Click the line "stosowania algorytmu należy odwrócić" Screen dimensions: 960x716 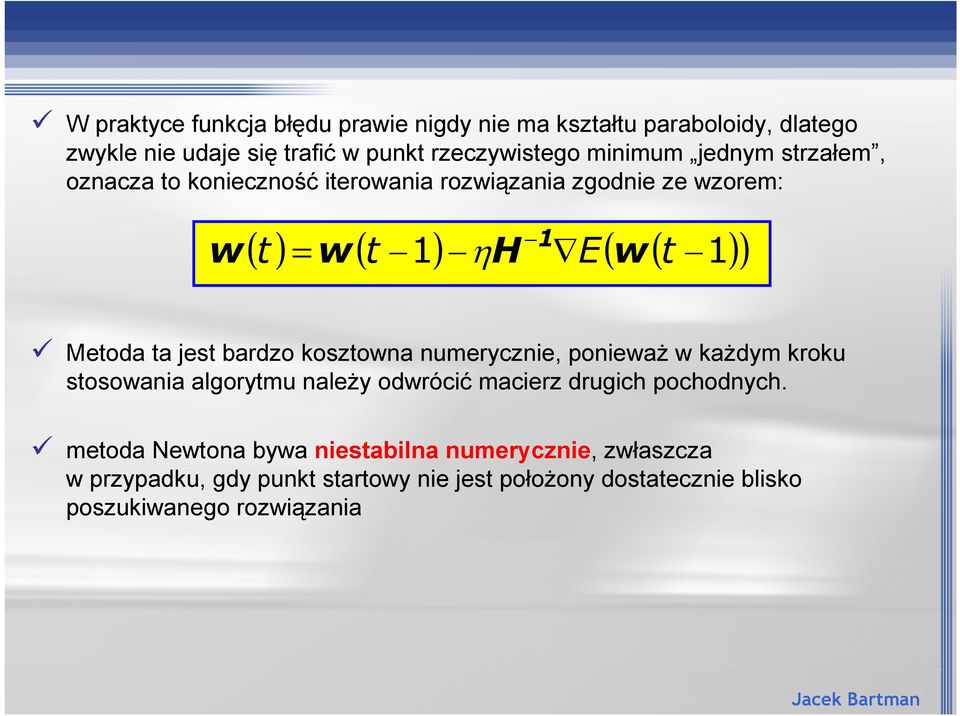tap(426, 382)
